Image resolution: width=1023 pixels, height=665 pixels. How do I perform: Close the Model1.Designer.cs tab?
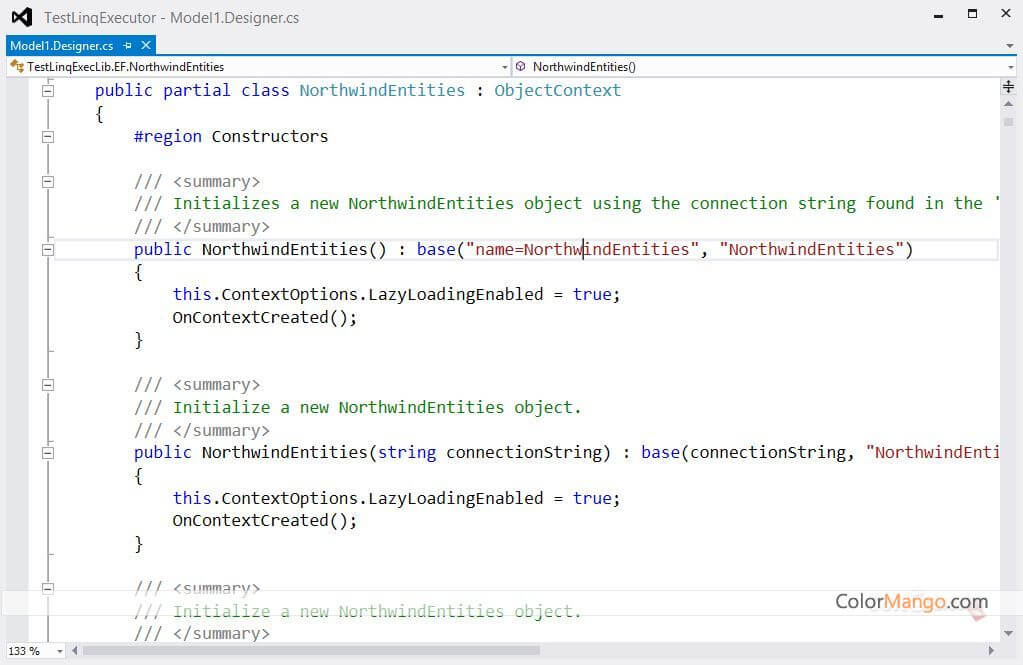click(145, 45)
